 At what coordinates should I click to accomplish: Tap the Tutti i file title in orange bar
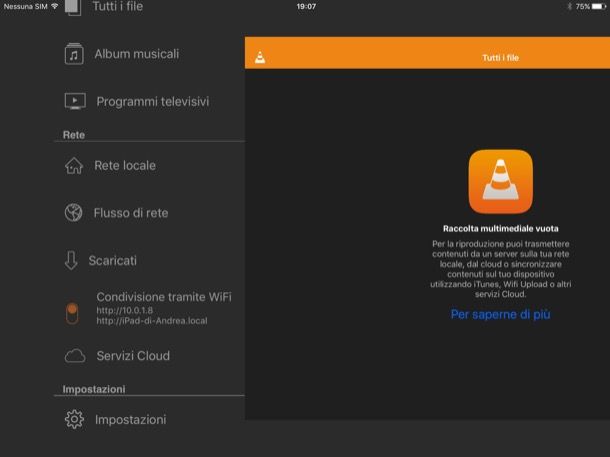[x=500, y=58]
